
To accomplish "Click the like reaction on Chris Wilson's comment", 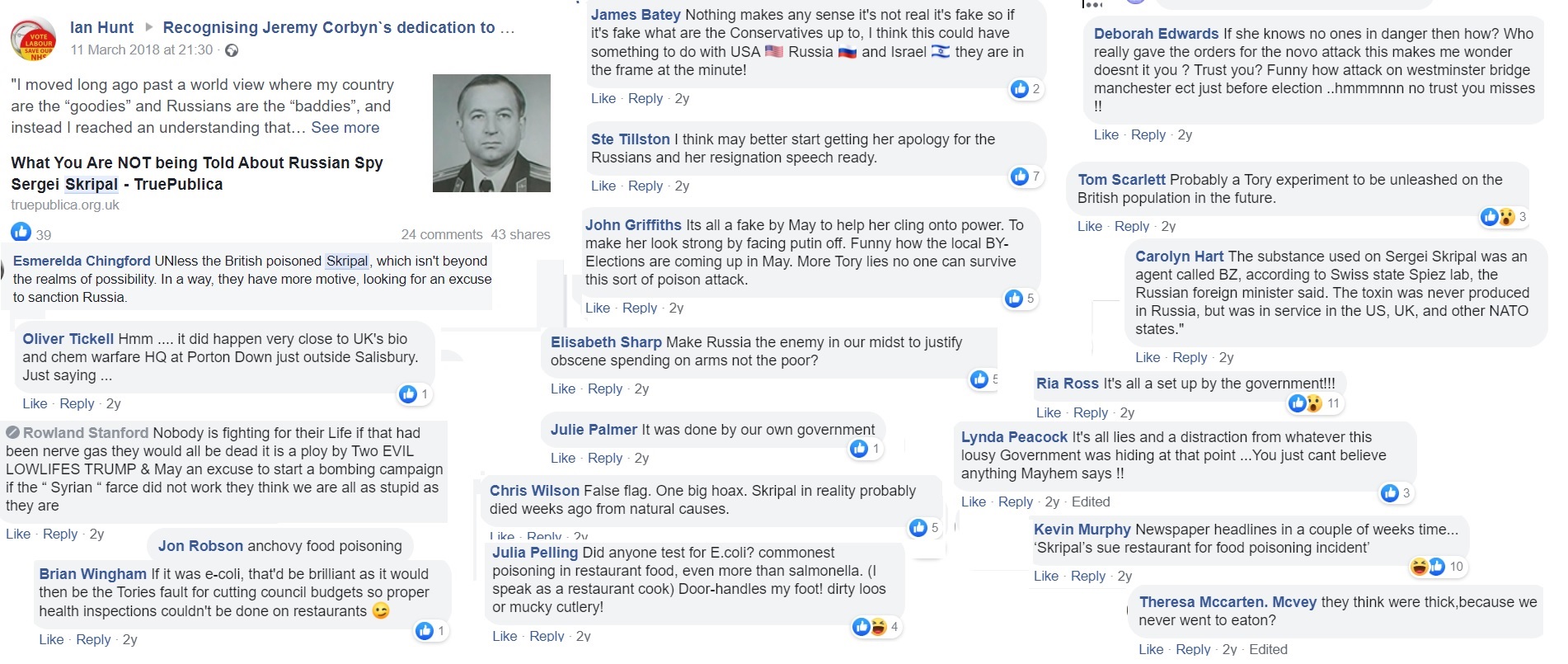I will pos(918,528).
